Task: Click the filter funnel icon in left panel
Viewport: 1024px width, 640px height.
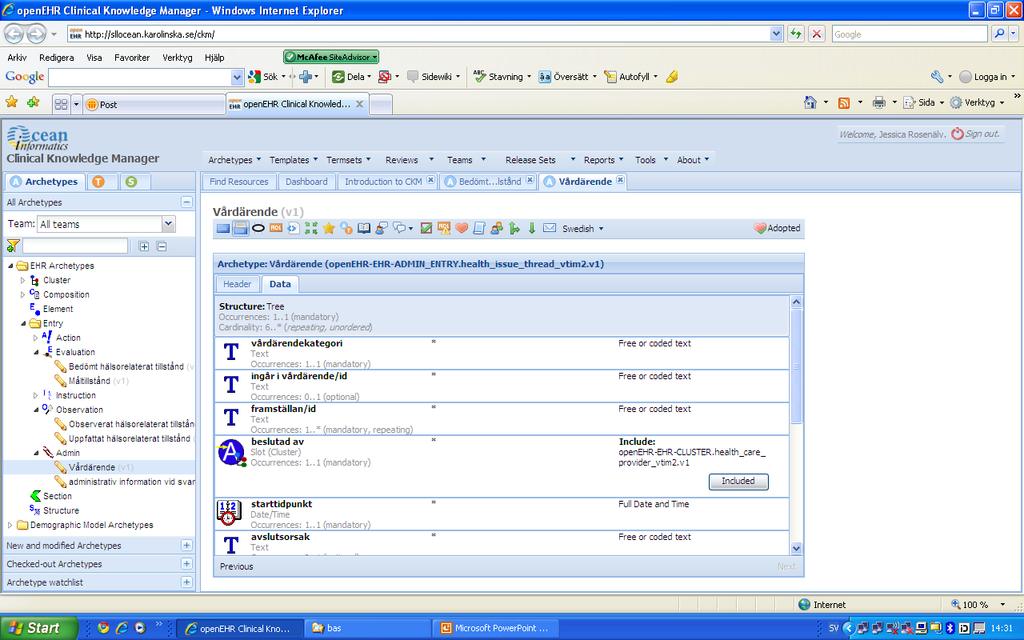Action: click(x=12, y=246)
